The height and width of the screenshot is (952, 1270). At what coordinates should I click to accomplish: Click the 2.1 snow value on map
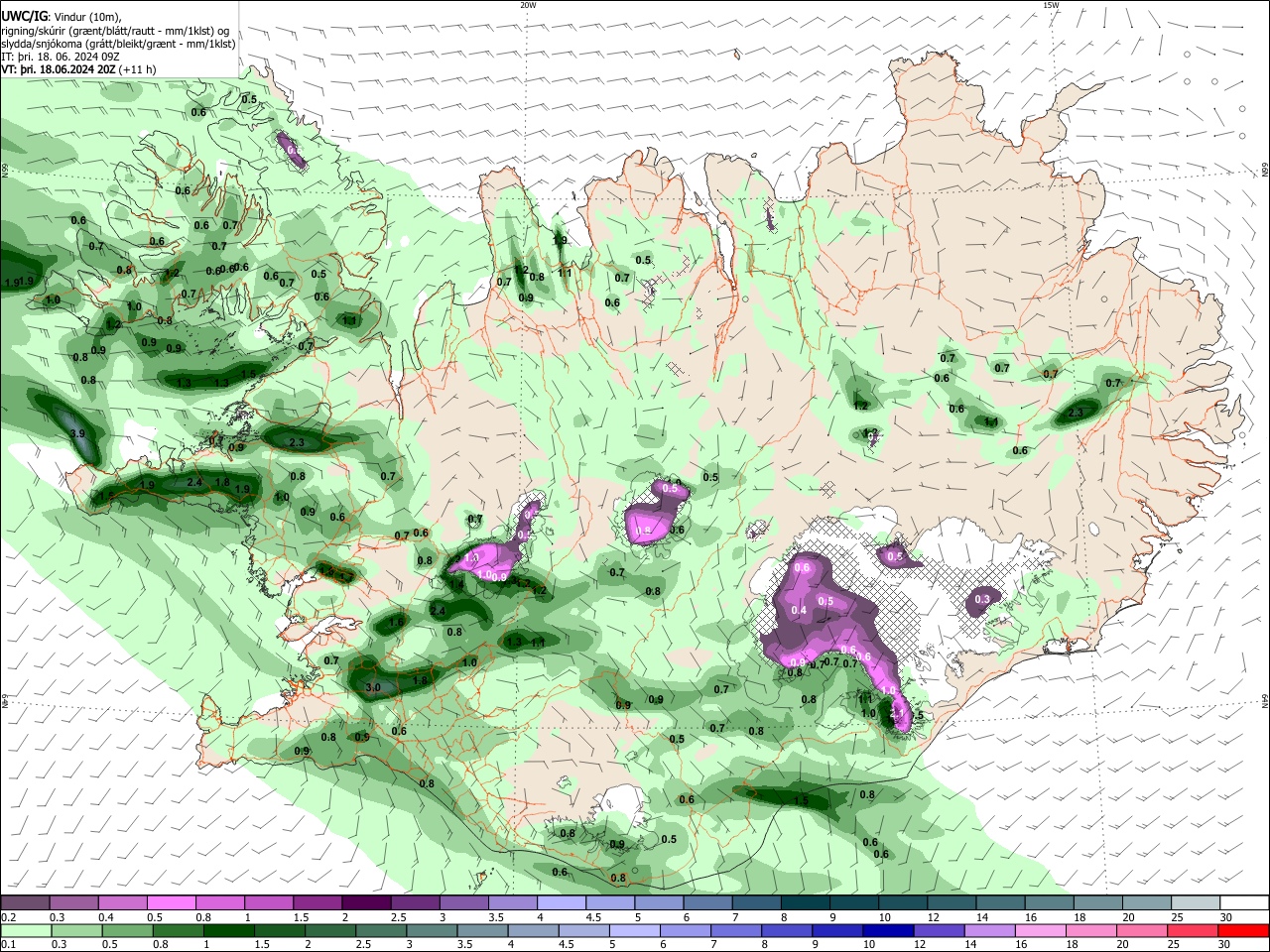click(x=897, y=713)
